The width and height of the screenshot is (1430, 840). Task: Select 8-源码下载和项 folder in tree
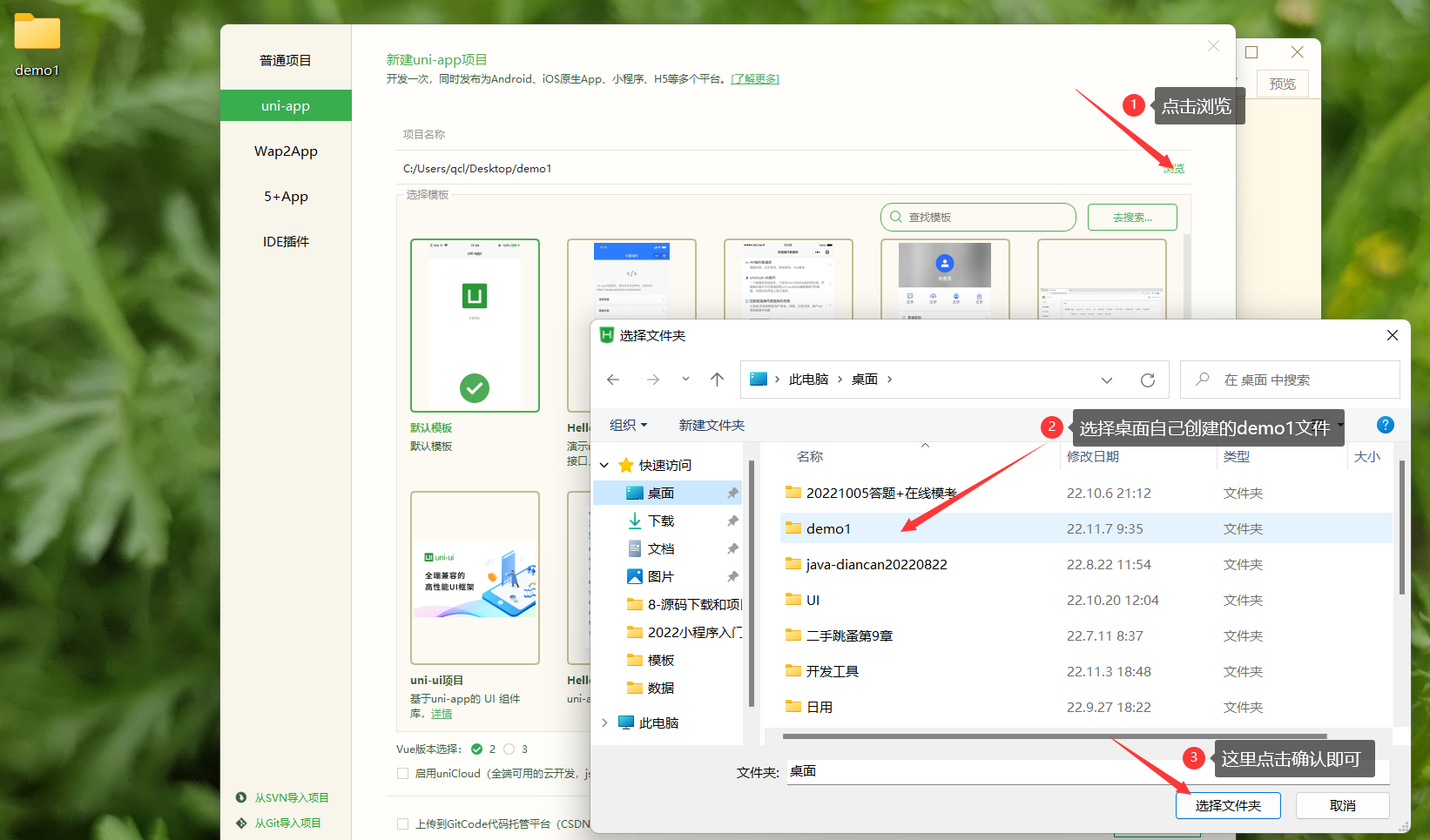point(684,604)
